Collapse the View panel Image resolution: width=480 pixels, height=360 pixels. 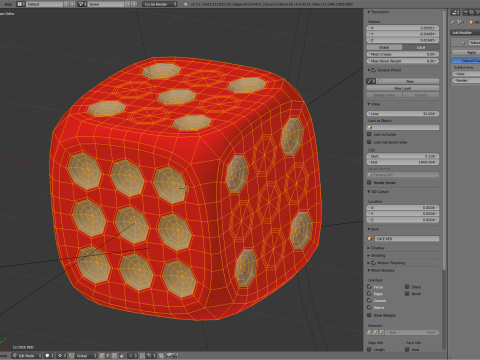(369, 104)
